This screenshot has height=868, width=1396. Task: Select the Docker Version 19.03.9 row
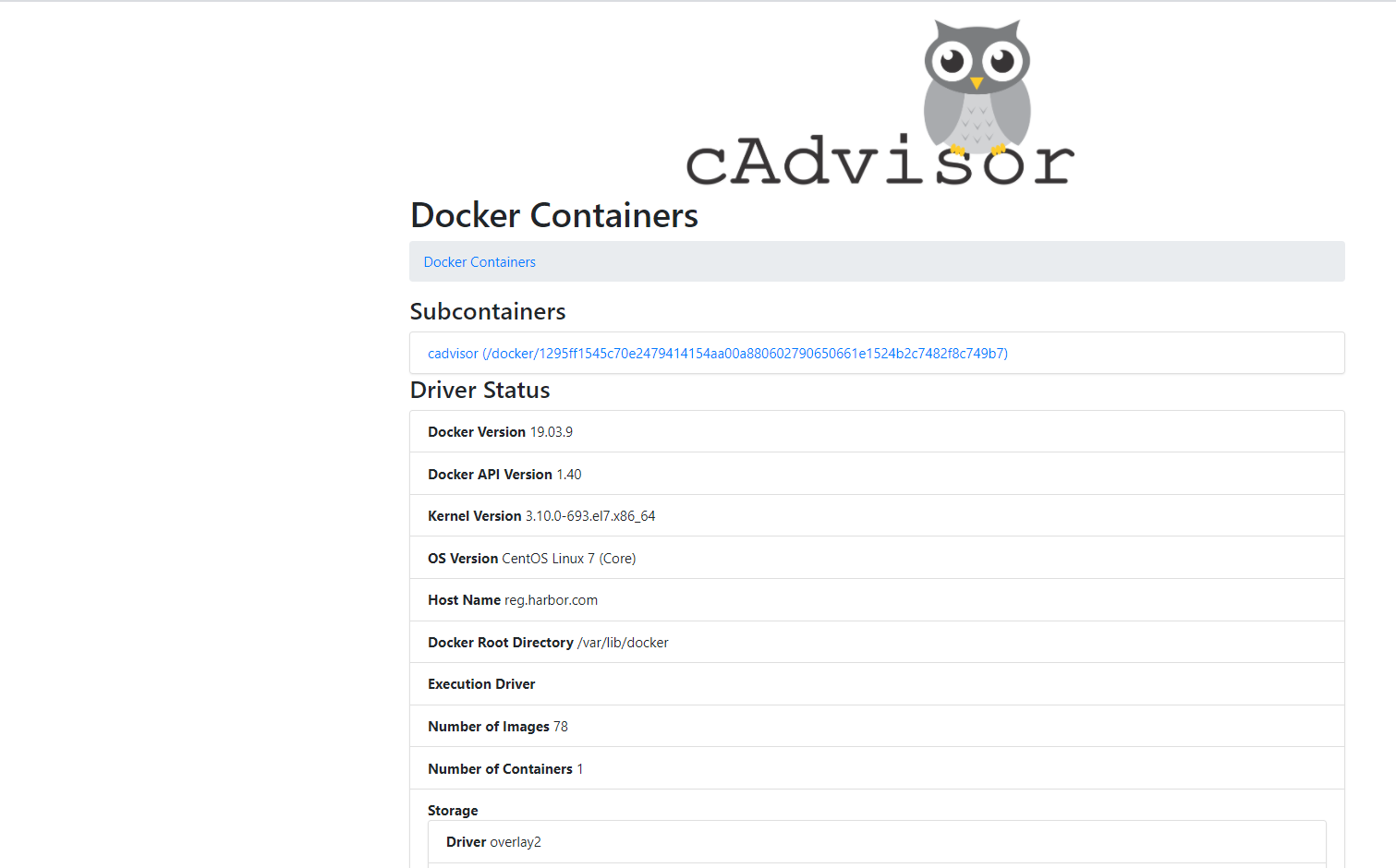500,431
